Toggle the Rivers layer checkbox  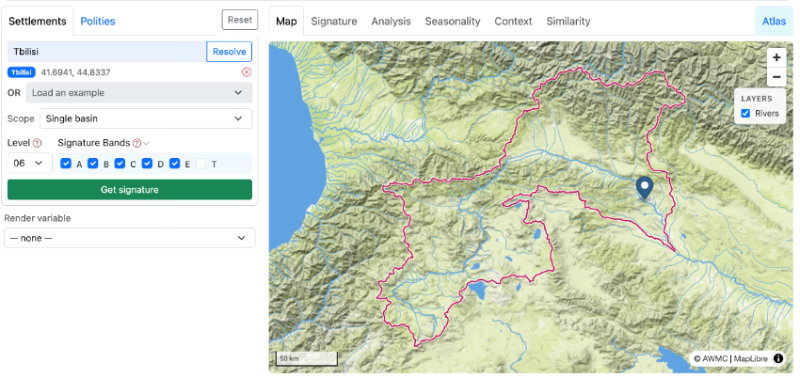coord(745,113)
